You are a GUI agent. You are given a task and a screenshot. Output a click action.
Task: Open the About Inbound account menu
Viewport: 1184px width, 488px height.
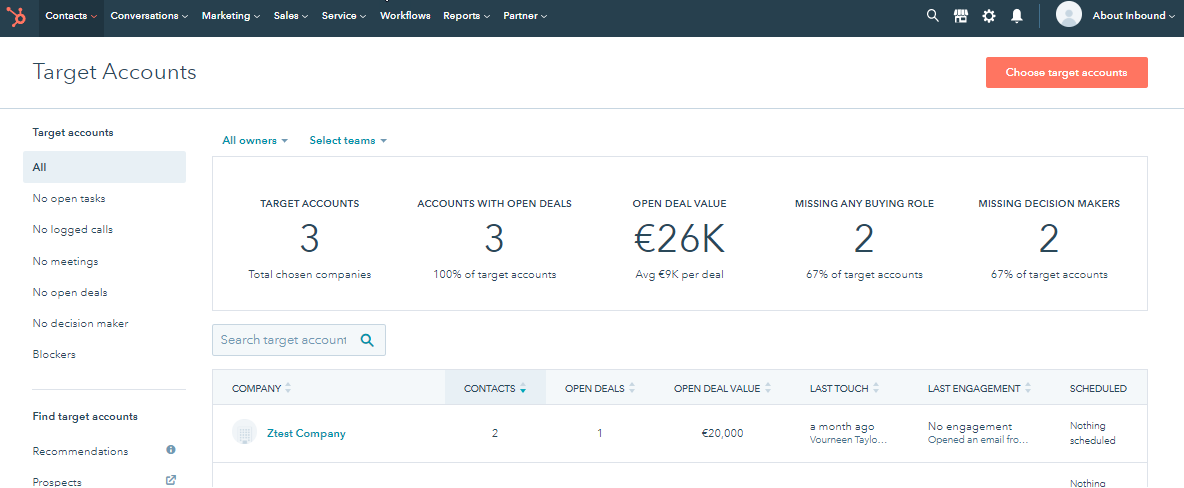pyautogui.click(x=1134, y=16)
